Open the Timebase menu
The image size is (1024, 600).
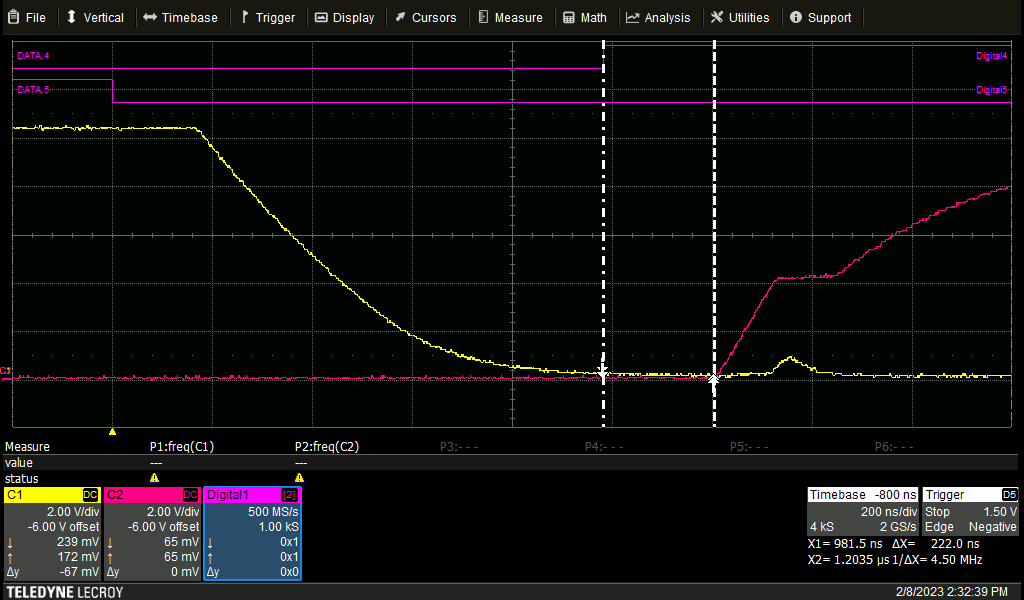point(180,18)
